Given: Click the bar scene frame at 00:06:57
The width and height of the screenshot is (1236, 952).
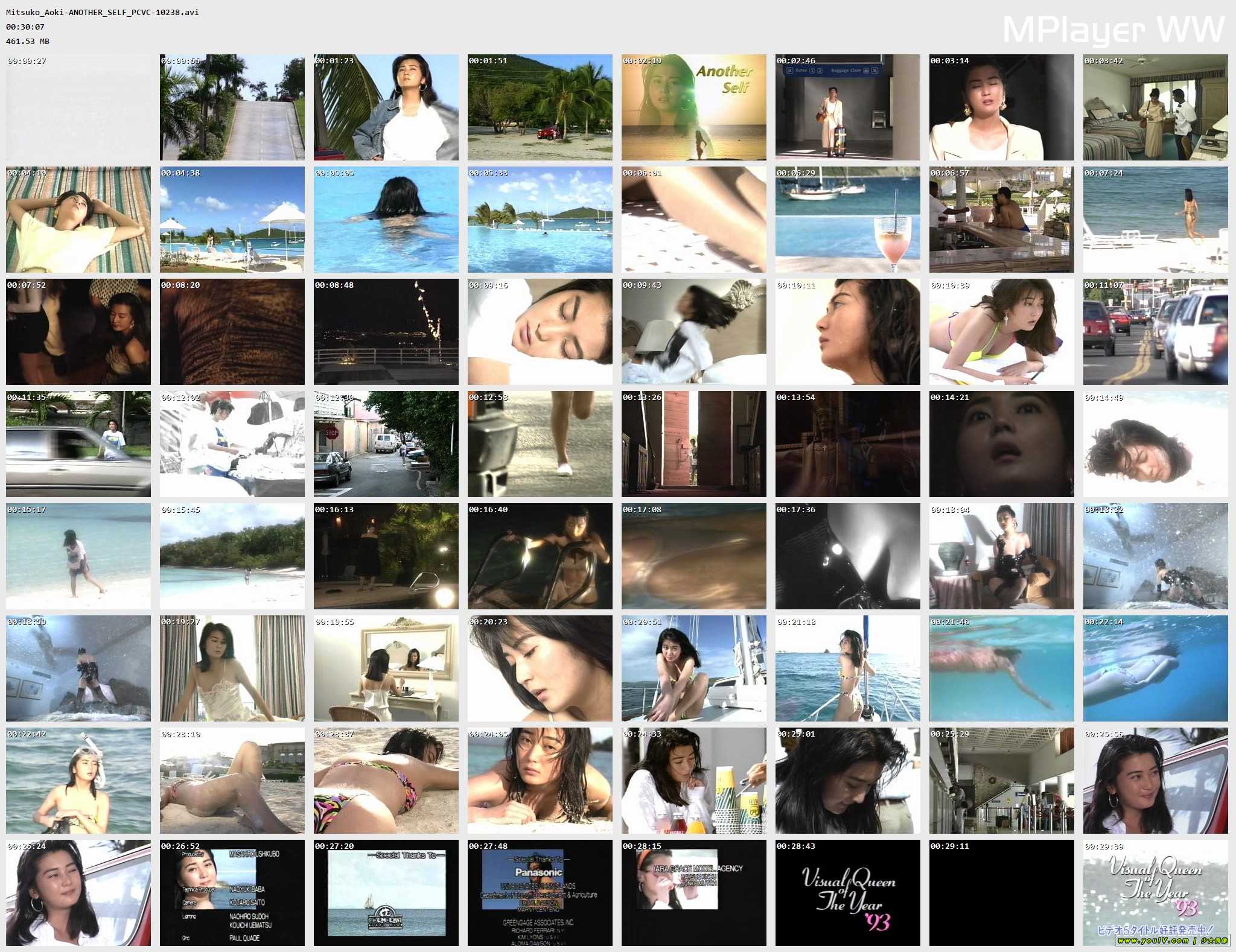Looking at the screenshot, I should coord(1002,220).
